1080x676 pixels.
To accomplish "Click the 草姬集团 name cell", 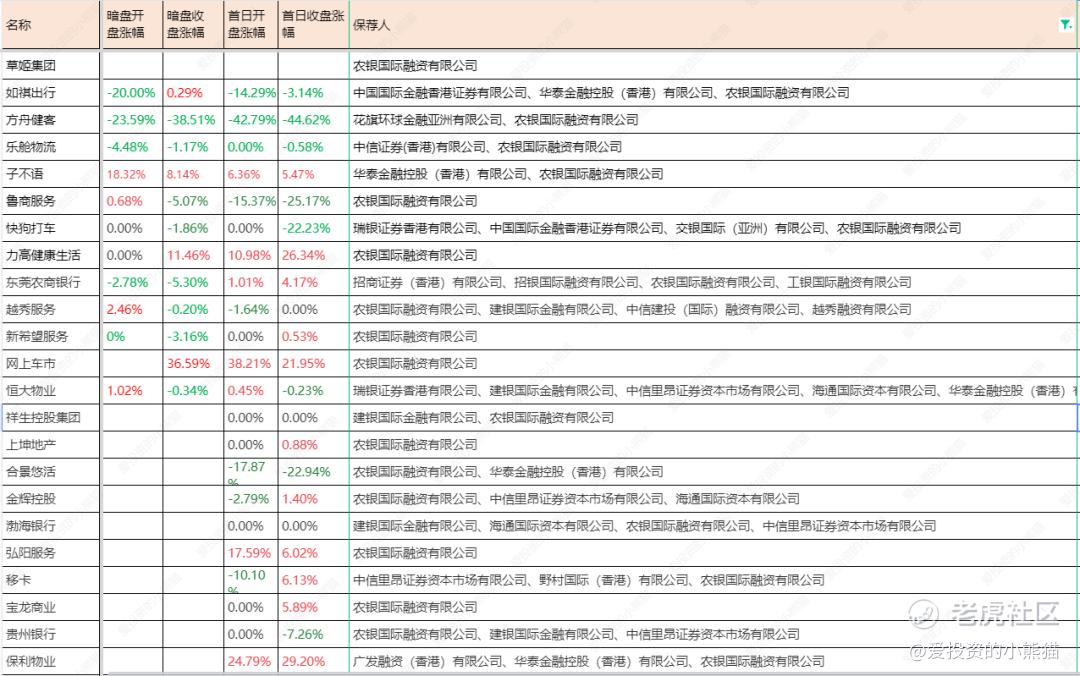I will (x=51, y=65).
